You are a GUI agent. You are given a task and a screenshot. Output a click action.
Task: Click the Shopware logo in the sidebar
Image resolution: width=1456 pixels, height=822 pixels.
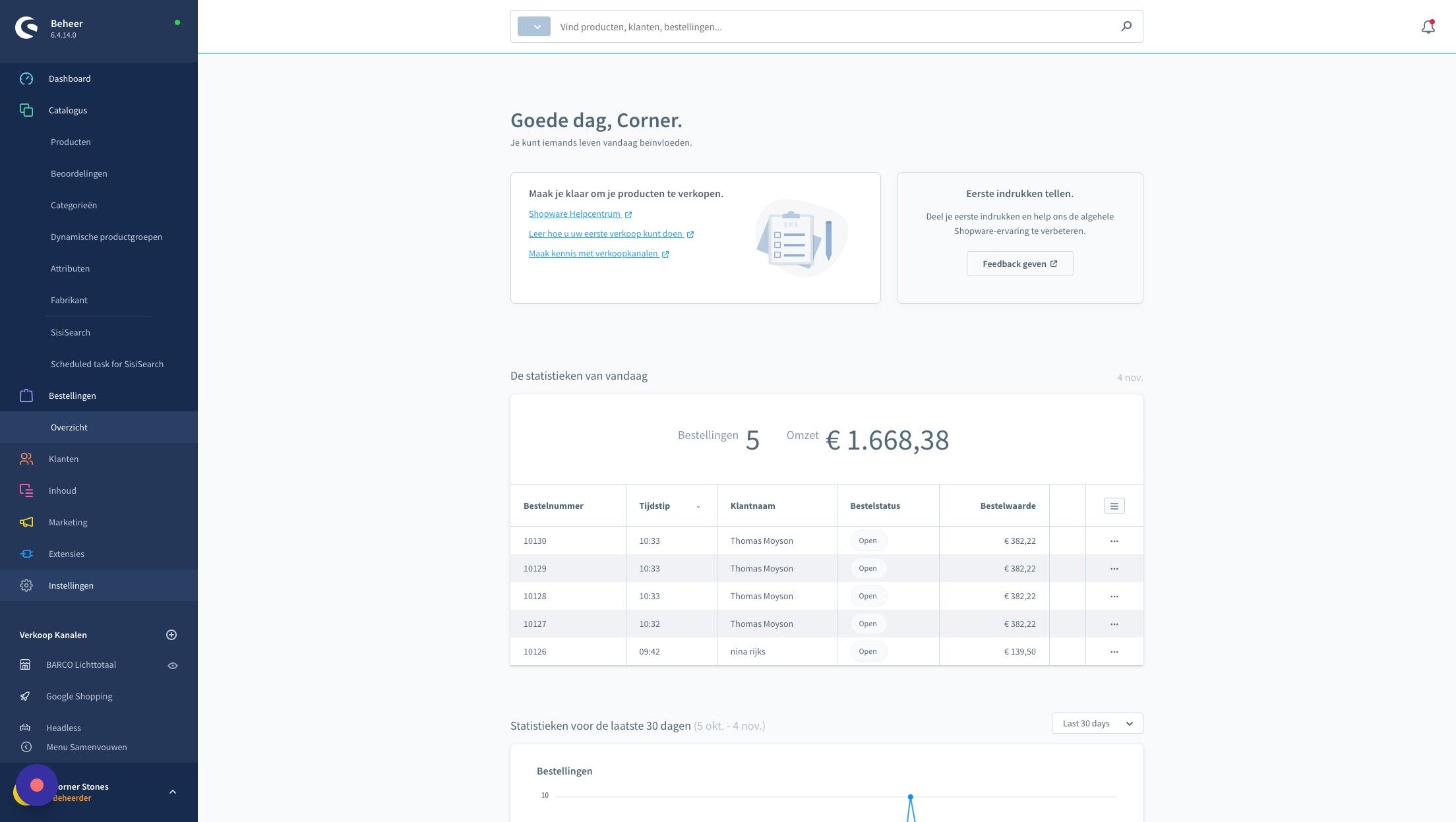[x=26, y=28]
